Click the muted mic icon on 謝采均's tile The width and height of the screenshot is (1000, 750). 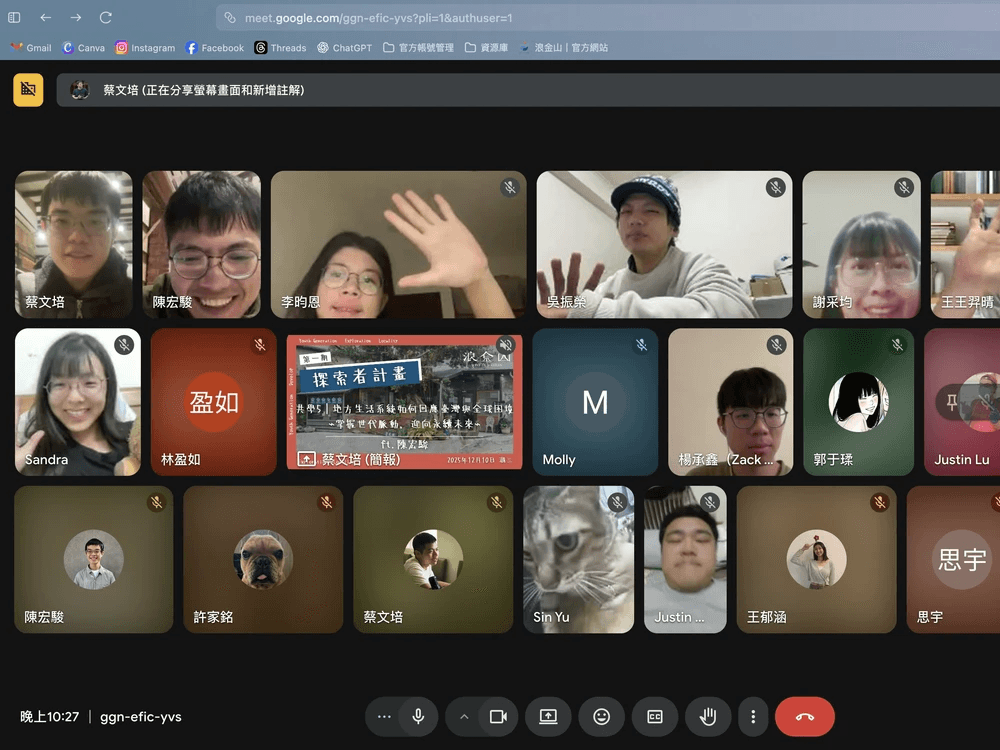(904, 188)
